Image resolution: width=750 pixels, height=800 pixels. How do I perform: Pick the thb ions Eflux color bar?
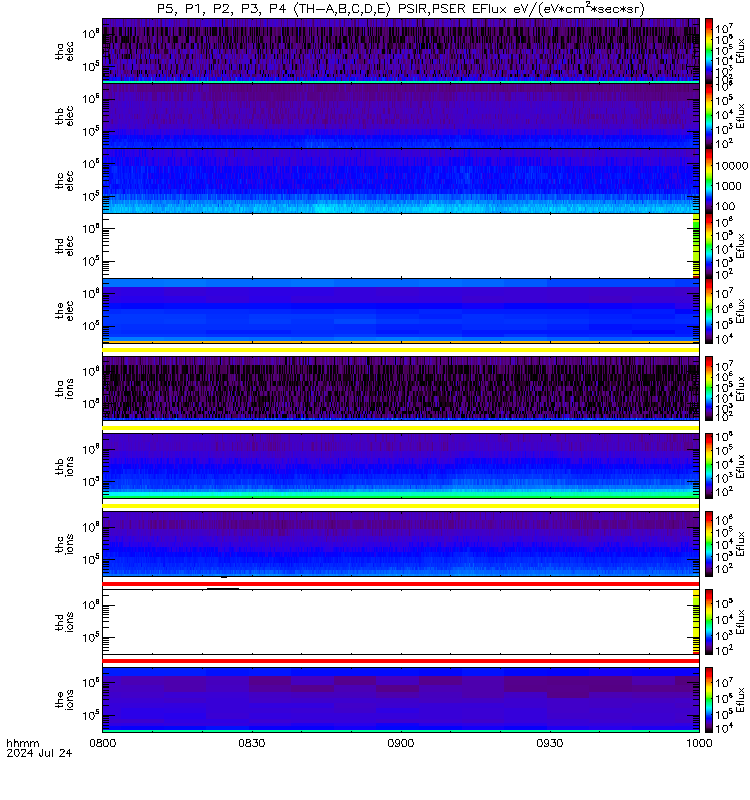tap(709, 466)
